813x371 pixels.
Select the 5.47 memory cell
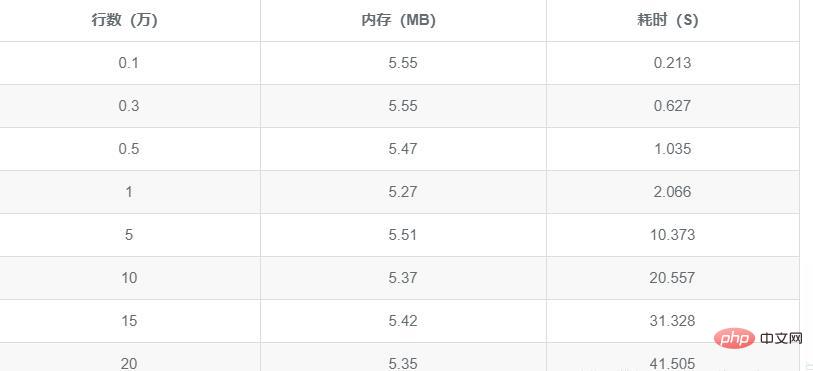(x=403, y=149)
